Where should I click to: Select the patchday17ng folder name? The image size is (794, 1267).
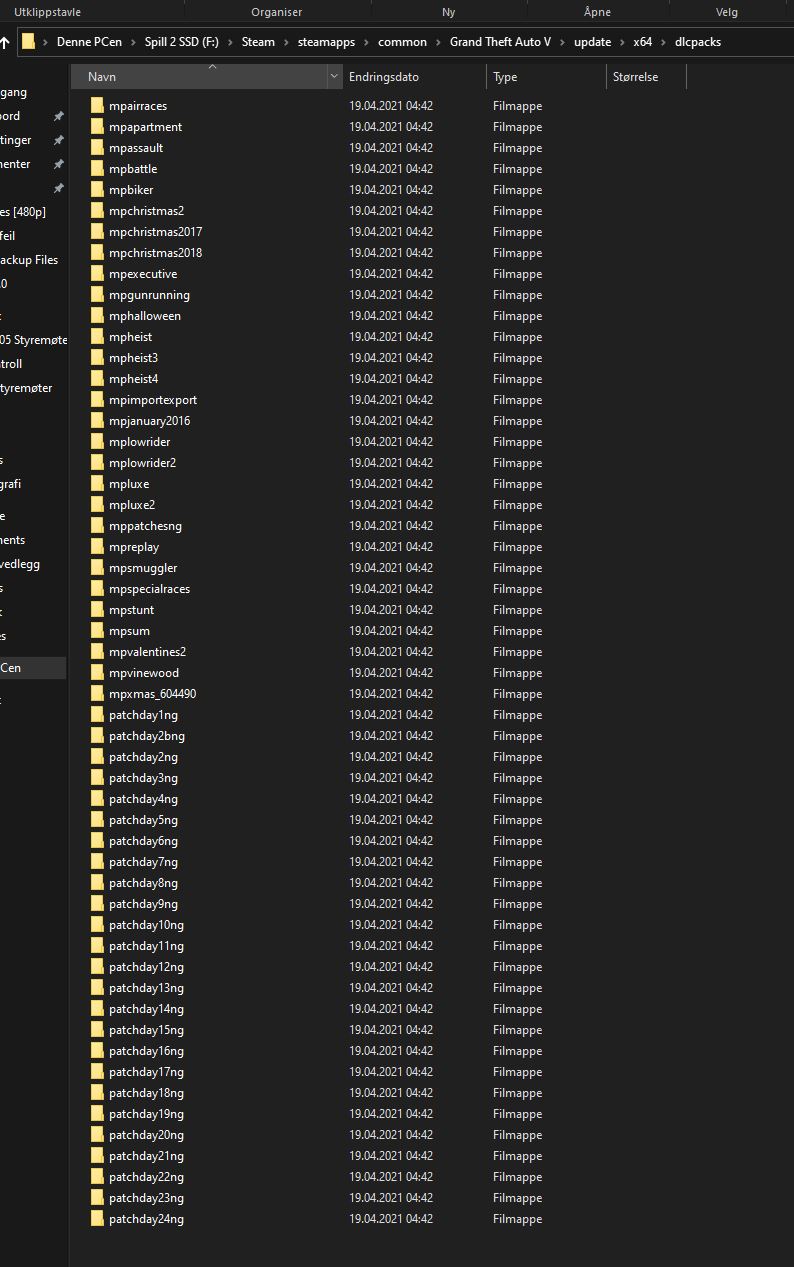[x=146, y=1072]
